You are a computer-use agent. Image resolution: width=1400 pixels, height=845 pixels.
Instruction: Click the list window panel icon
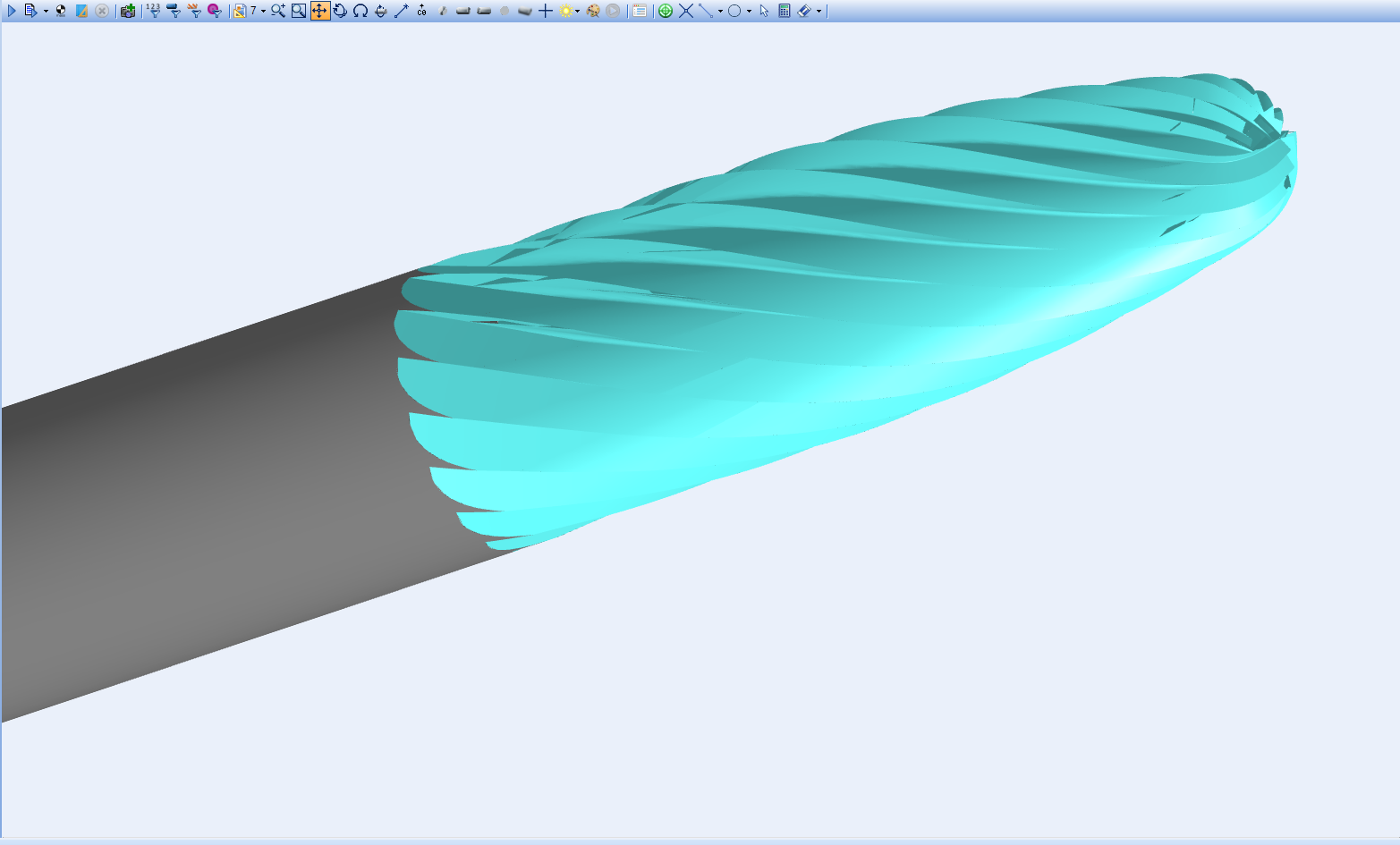point(640,11)
